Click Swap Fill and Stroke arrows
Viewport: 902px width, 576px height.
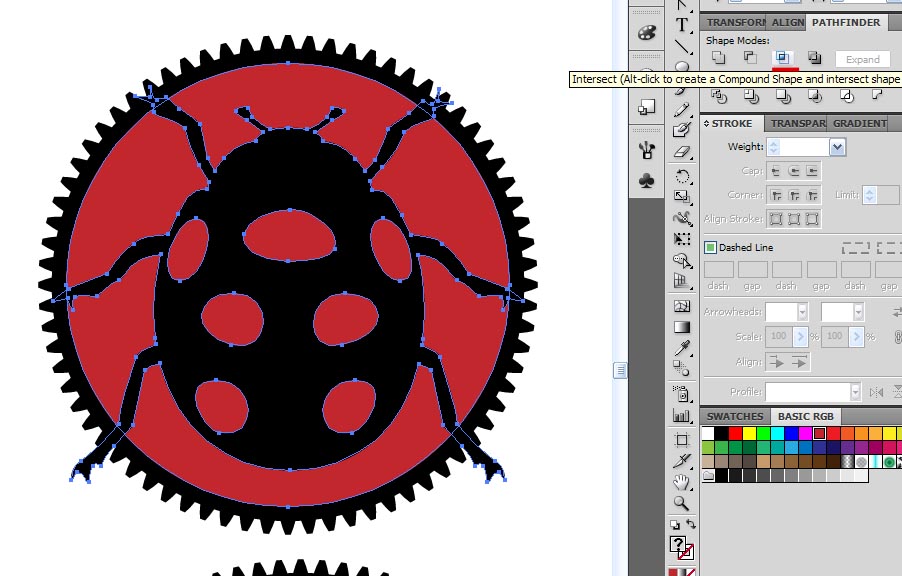pos(691,524)
